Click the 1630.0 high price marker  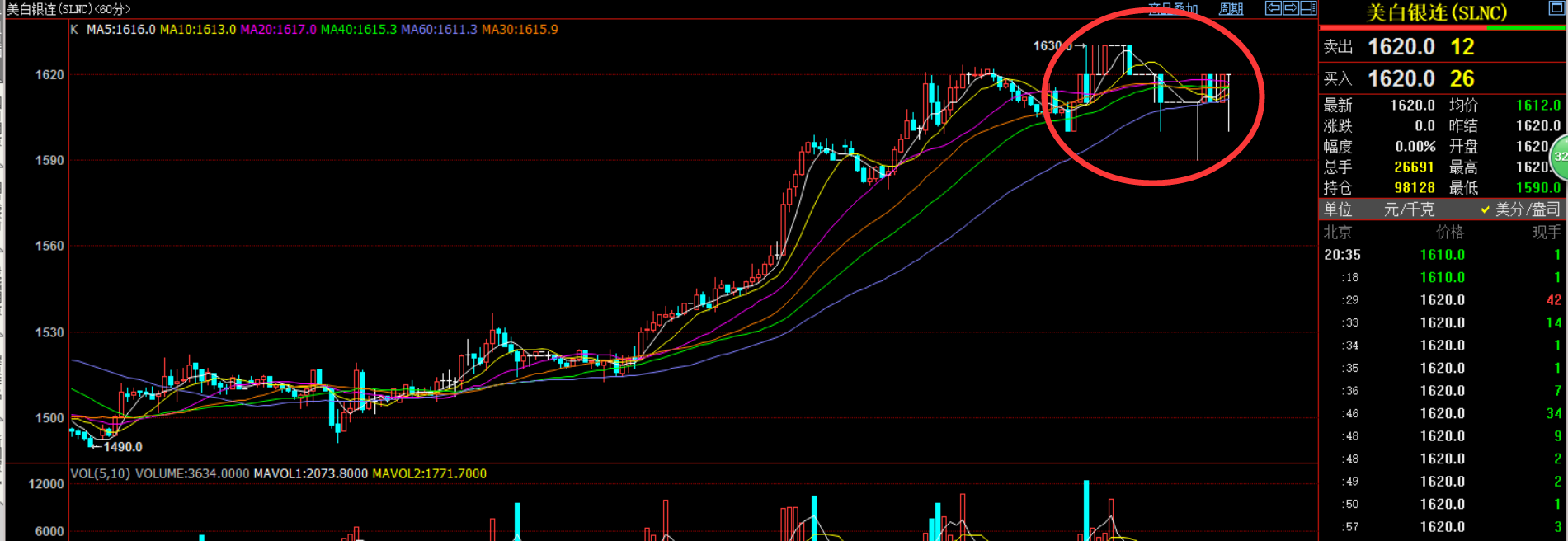click(1052, 46)
